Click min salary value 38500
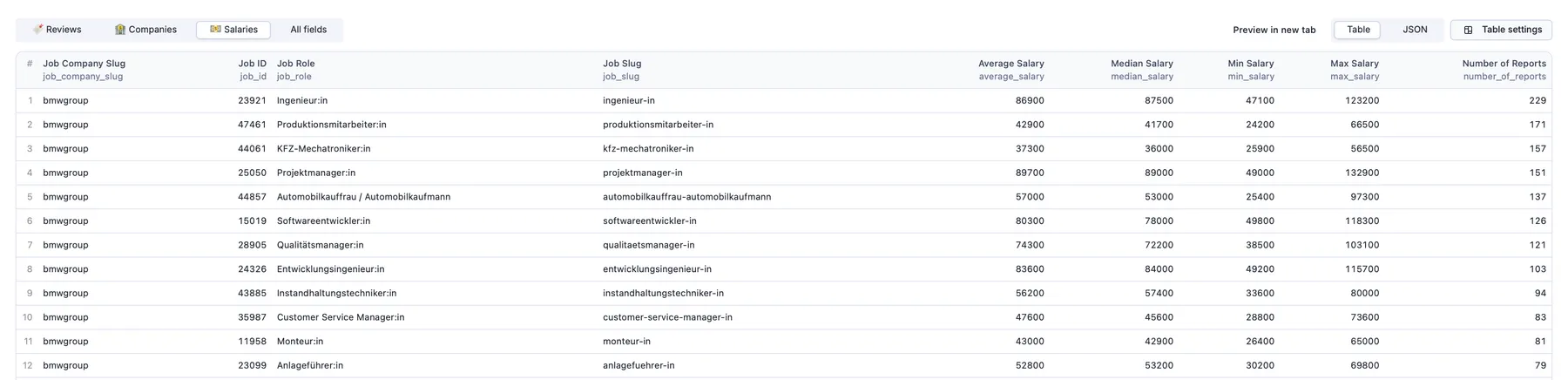The image size is (1568, 380). click(x=1260, y=245)
